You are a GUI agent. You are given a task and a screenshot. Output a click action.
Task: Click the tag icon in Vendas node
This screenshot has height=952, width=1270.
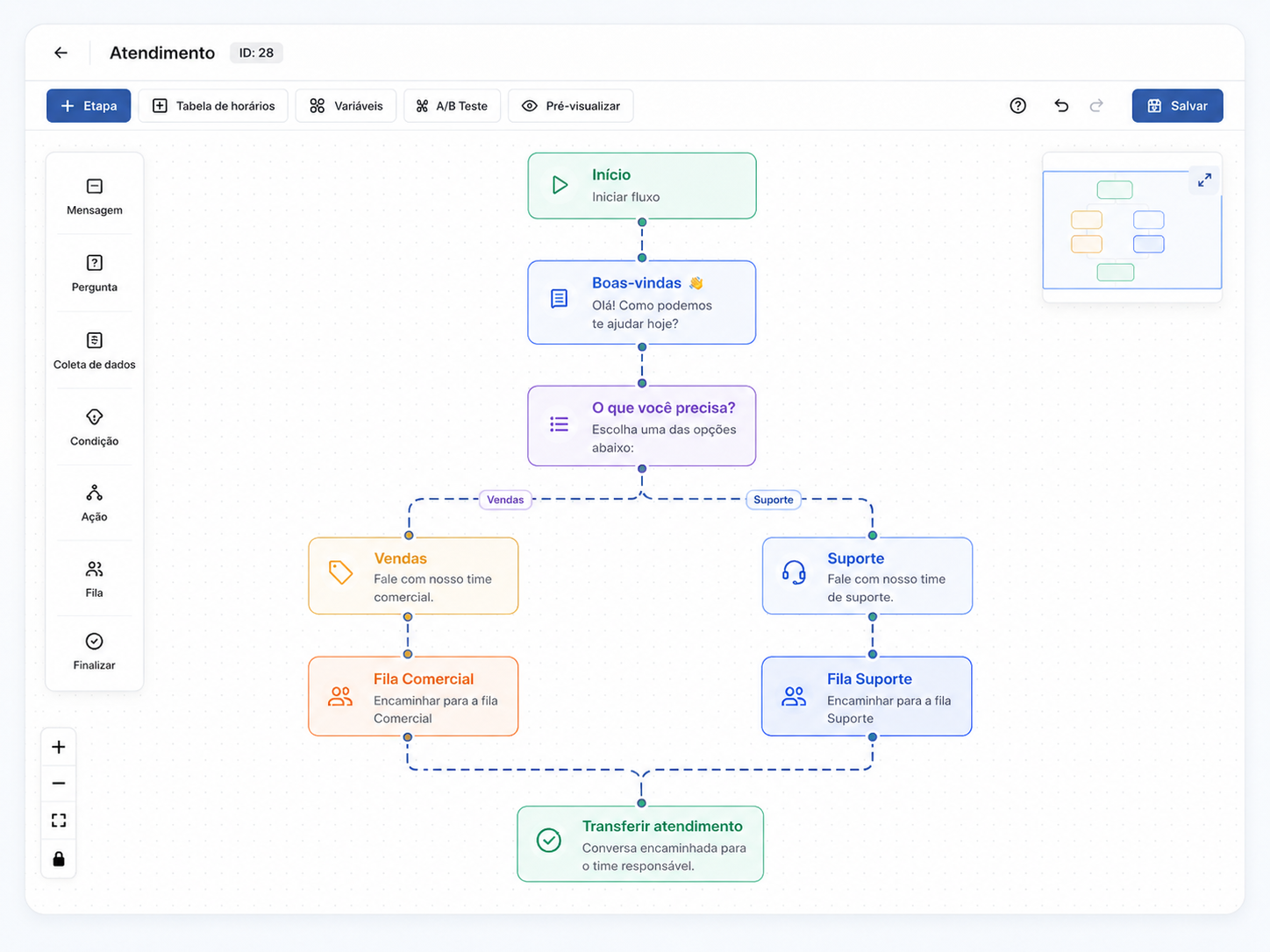340,572
